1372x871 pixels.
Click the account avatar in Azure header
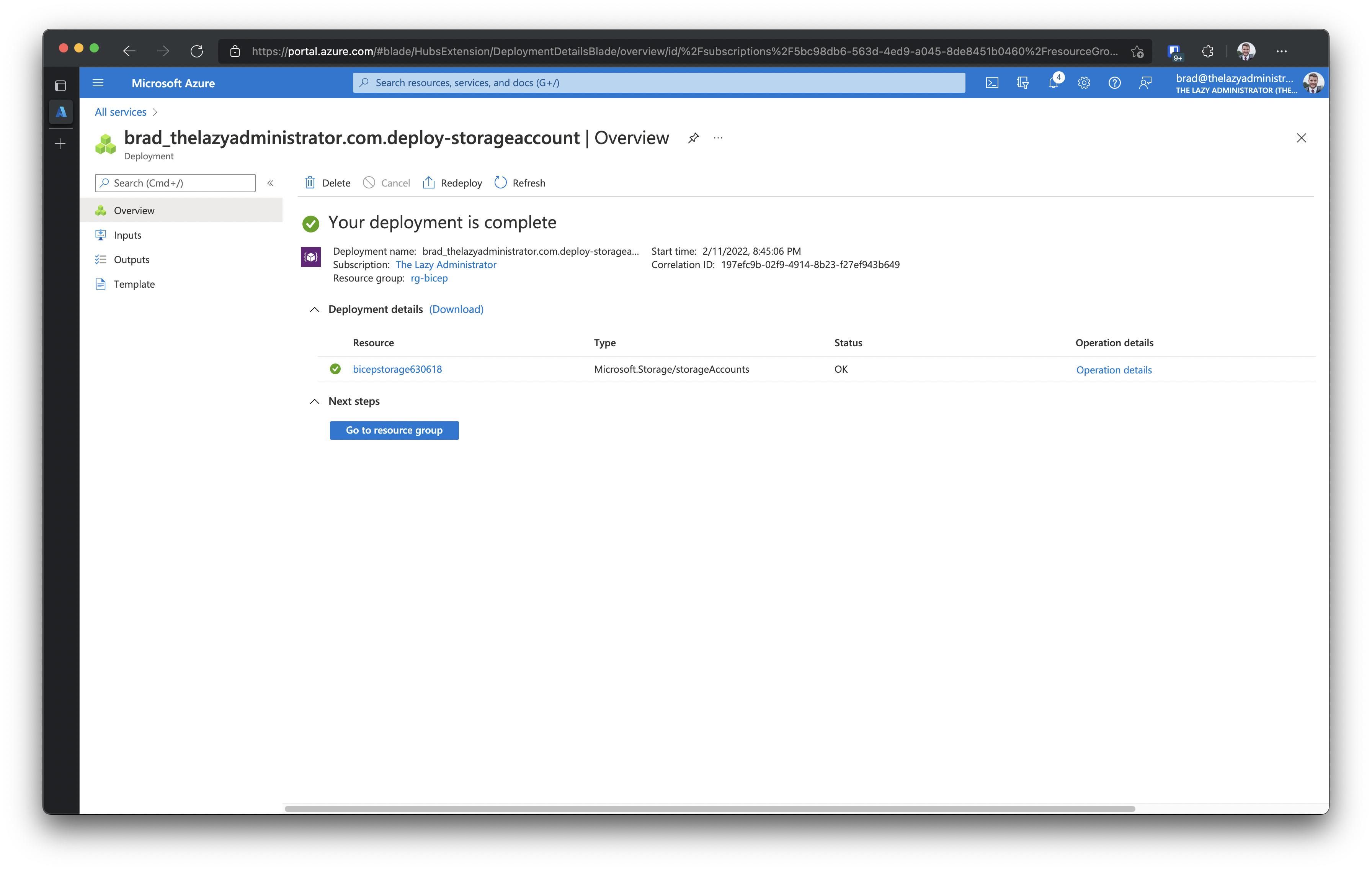1313,83
